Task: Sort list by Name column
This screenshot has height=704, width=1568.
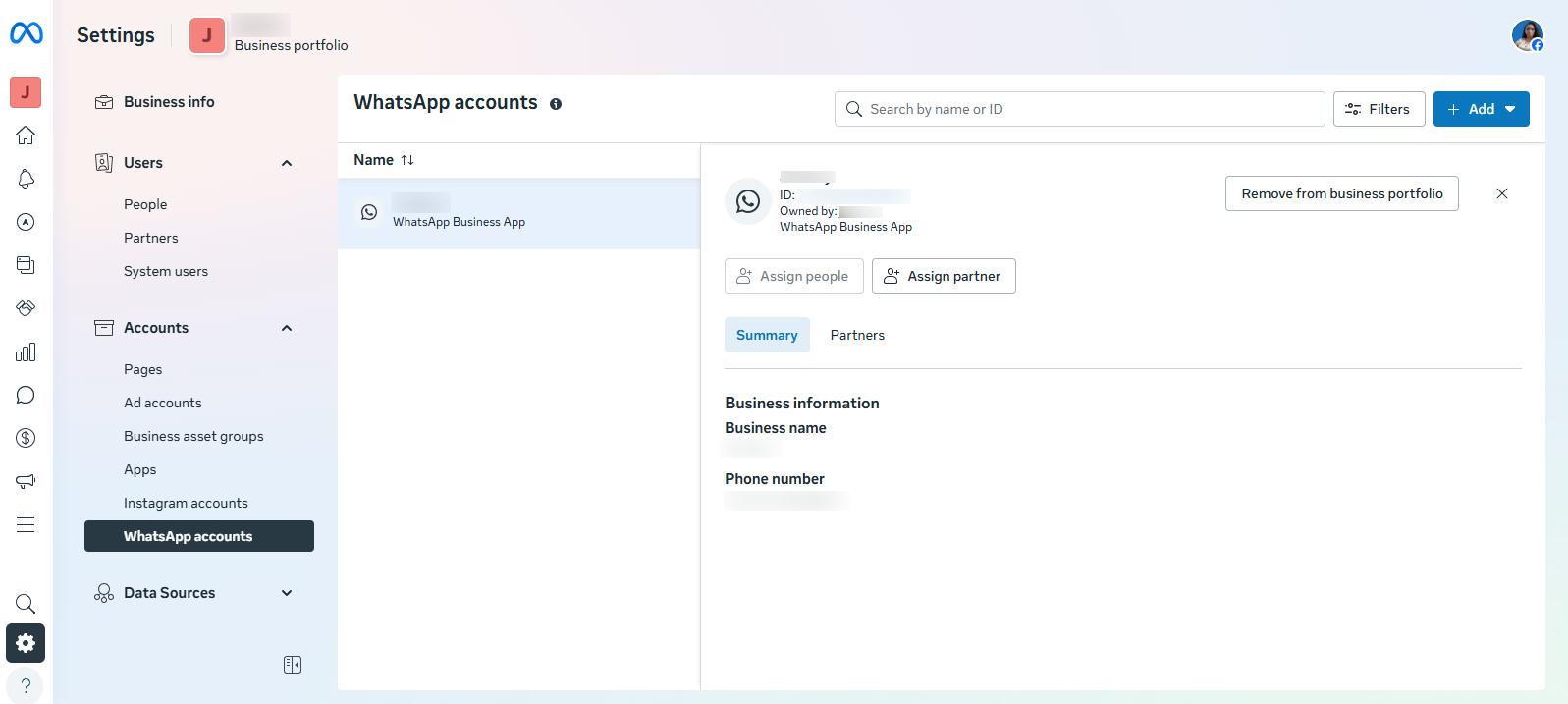Action: 384,160
